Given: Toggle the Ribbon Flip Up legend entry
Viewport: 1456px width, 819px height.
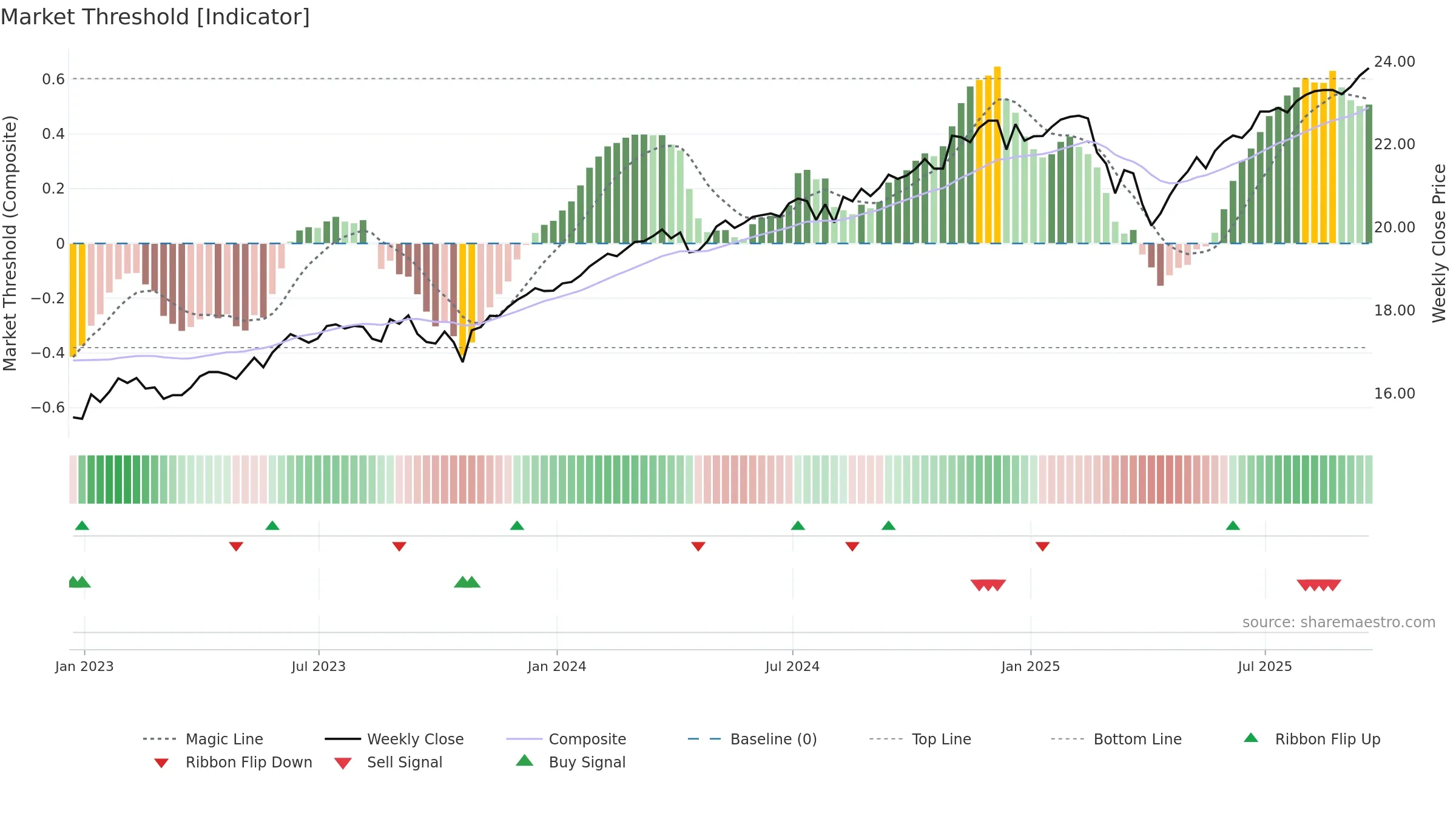Looking at the screenshot, I should pos(1312,739).
